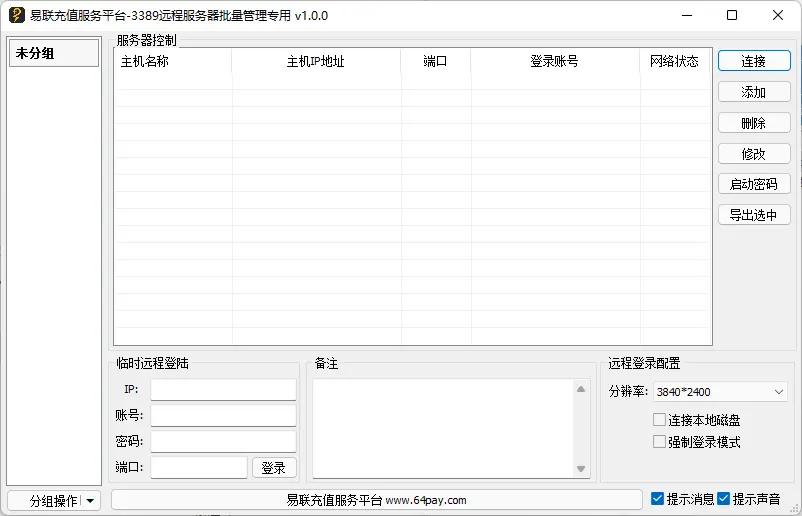Screen dimensions: 802x516
Task: Click the 修改 button
Action: [x=753, y=154]
